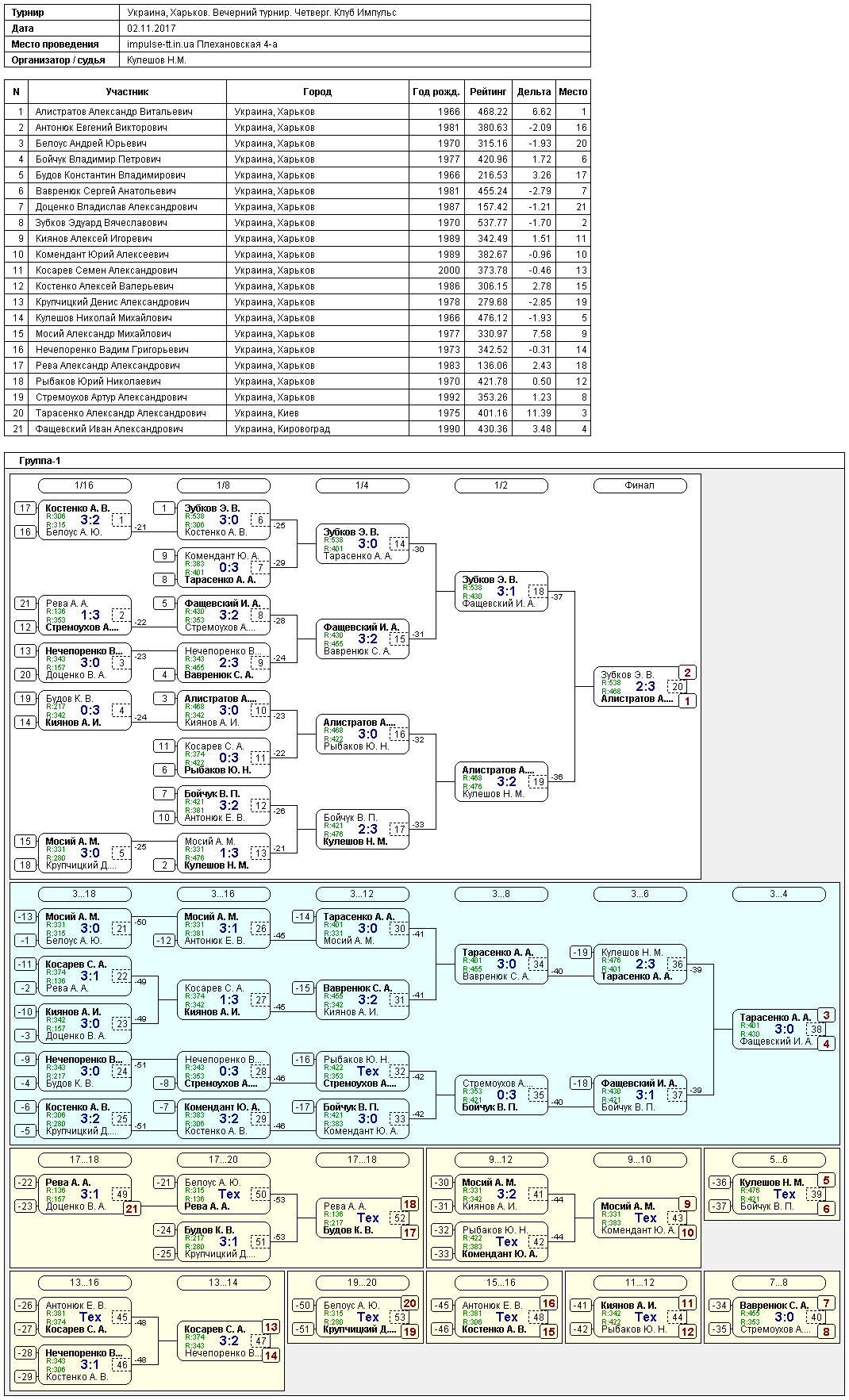
Task: Click the '1/4' round label
Action: pos(362,485)
